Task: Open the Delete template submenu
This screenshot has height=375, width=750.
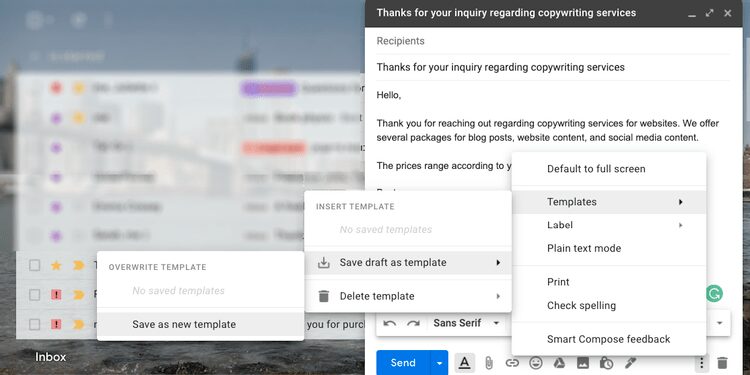Action: coord(408,296)
